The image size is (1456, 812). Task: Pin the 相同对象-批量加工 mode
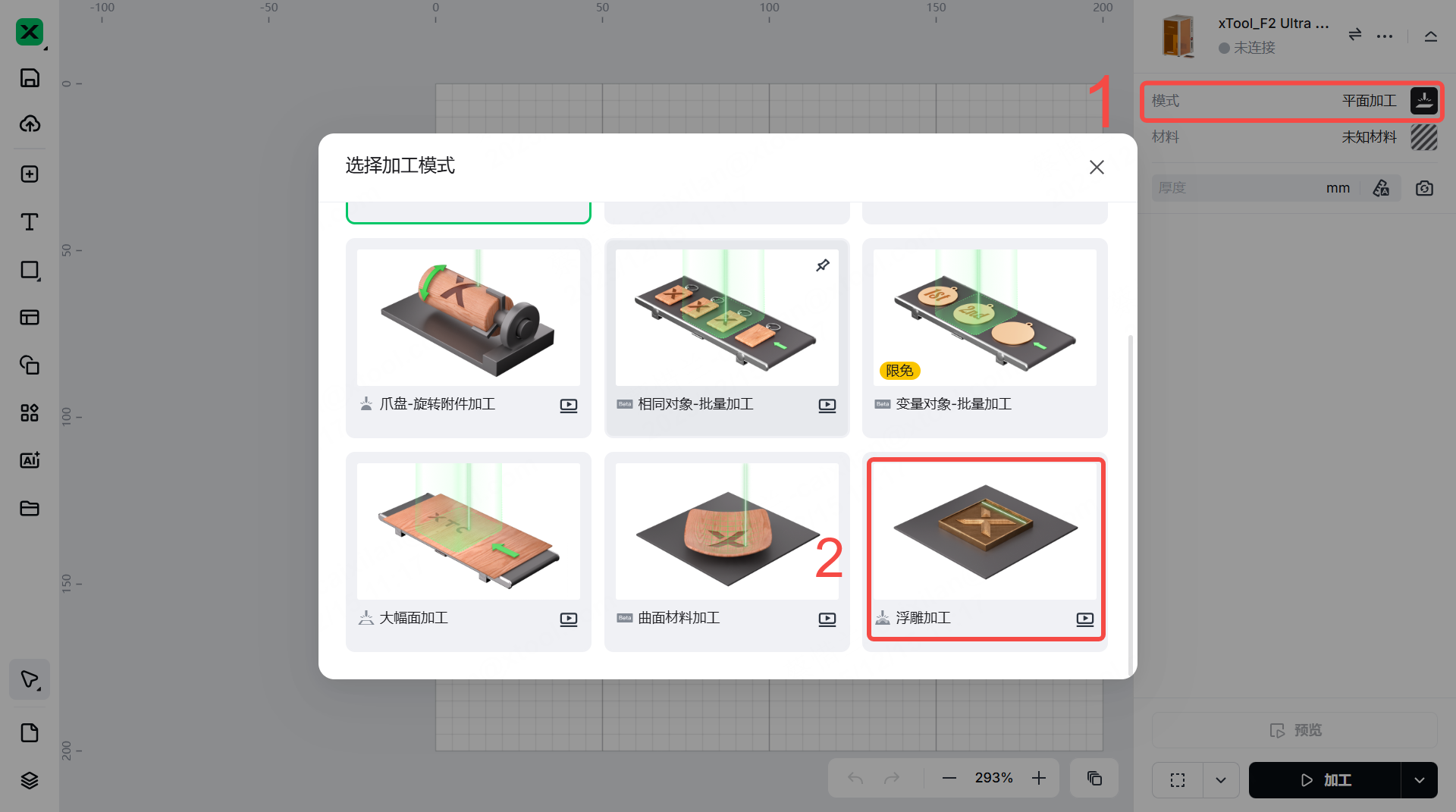[x=823, y=265]
